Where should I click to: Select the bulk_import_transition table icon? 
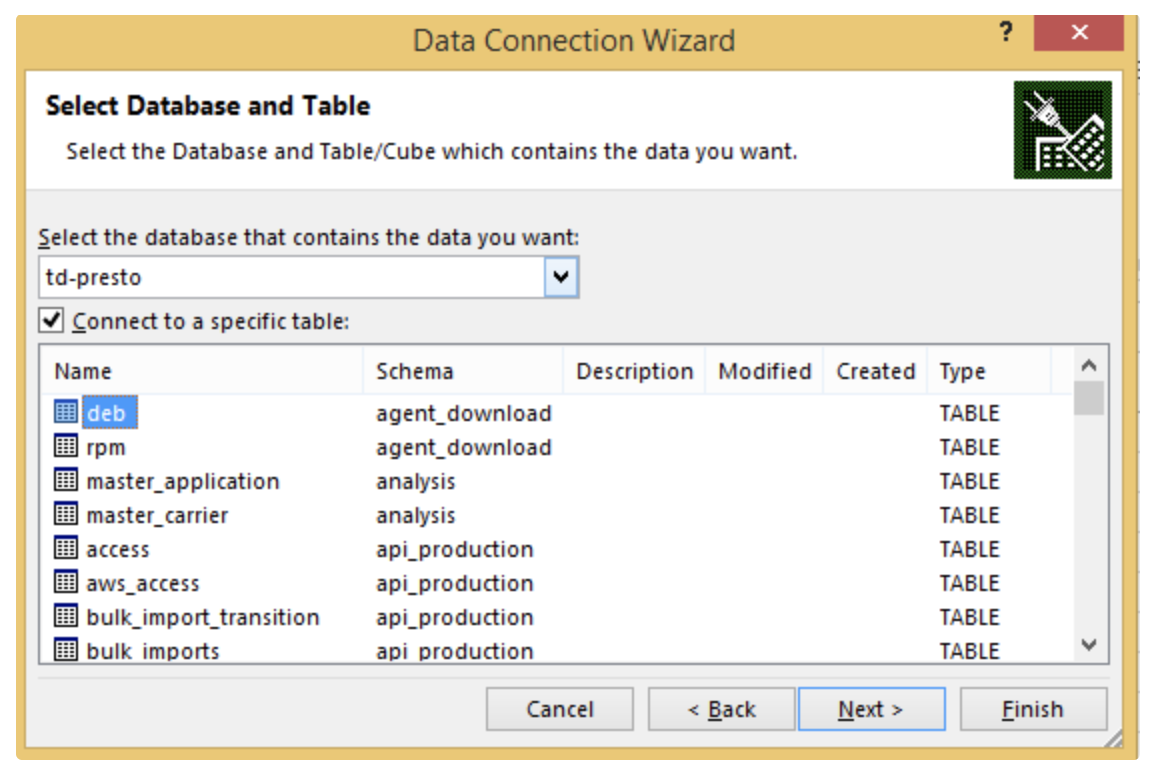click(66, 616)
